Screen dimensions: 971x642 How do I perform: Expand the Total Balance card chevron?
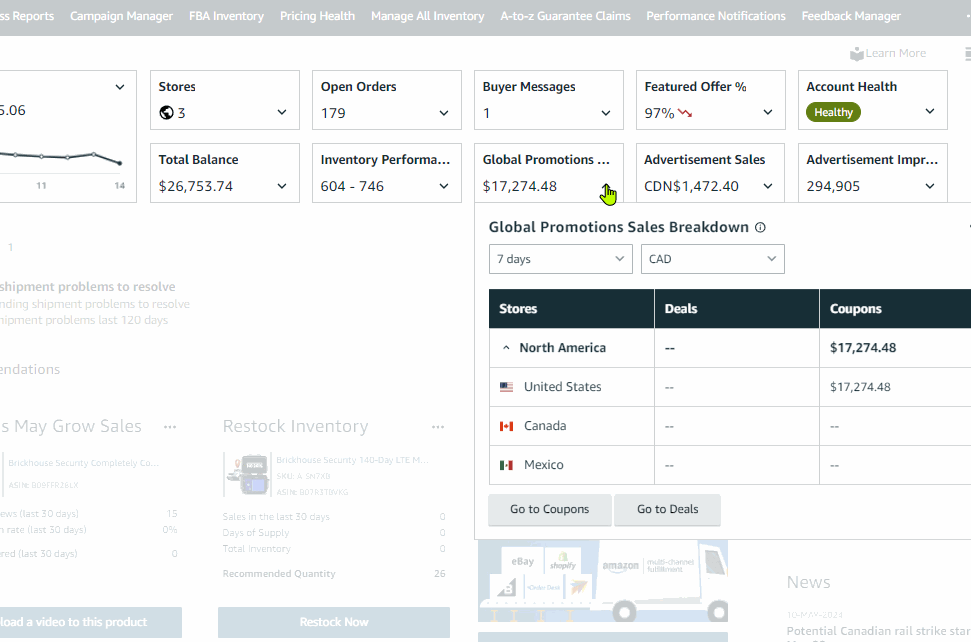point(282,186)
